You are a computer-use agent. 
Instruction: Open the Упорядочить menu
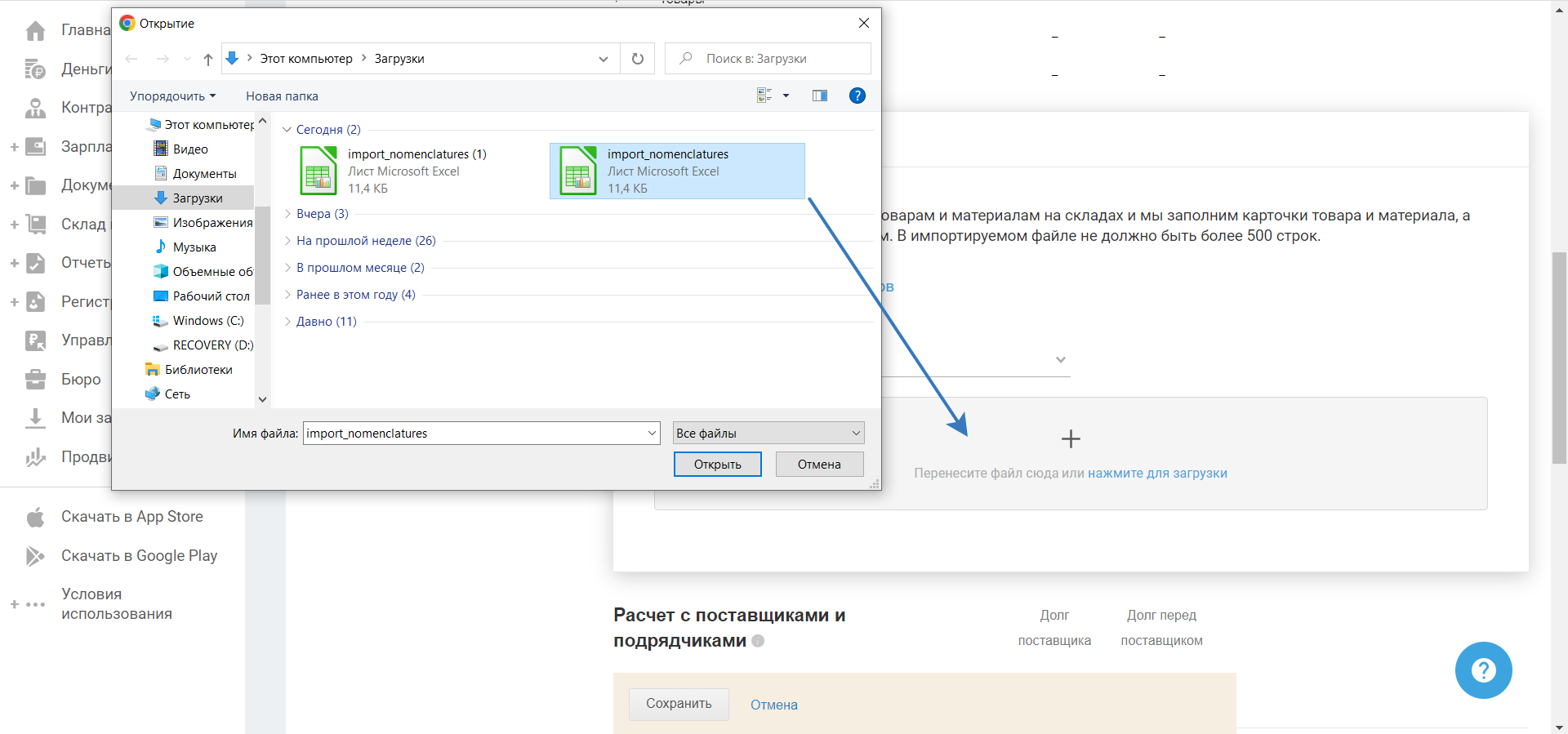tap(172, 96)
